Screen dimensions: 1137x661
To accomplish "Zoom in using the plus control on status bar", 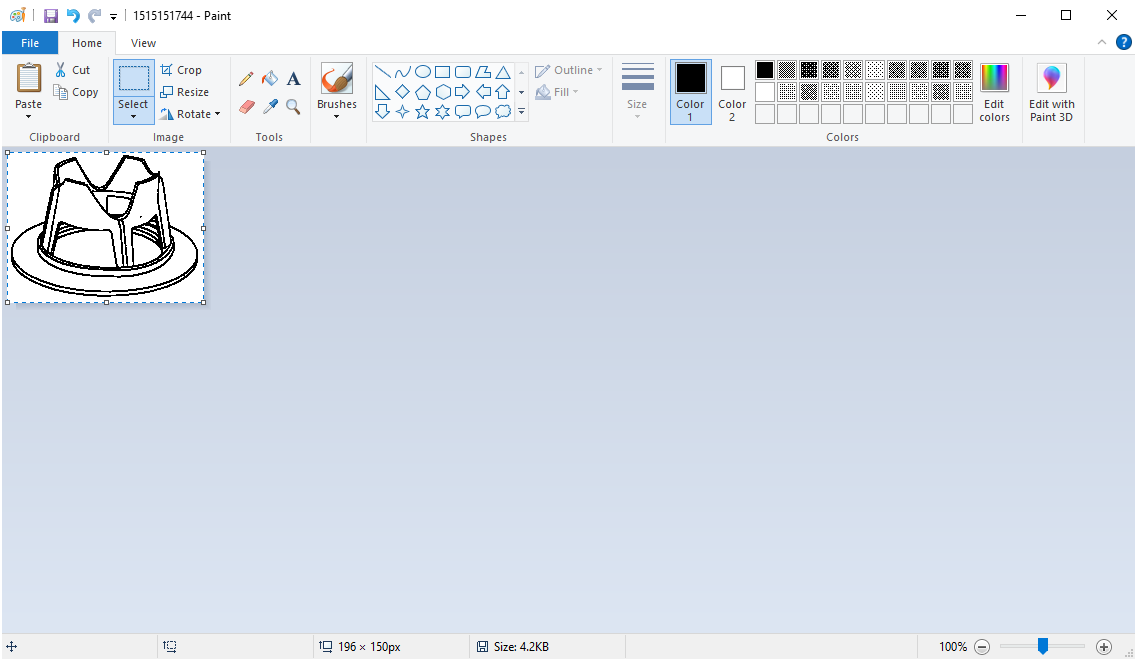I will click(1103, 647).
